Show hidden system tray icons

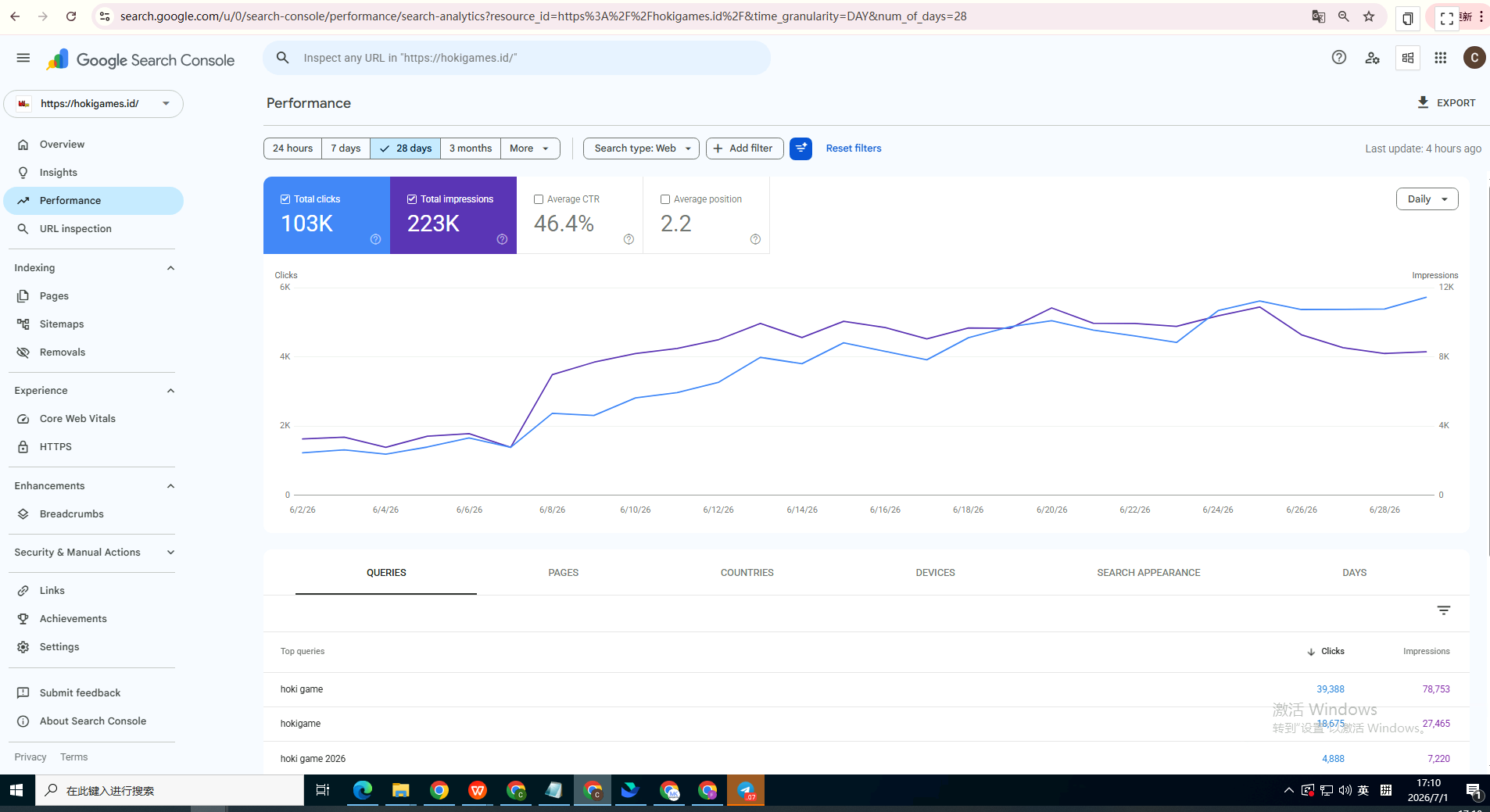[x=1288, y=790]
